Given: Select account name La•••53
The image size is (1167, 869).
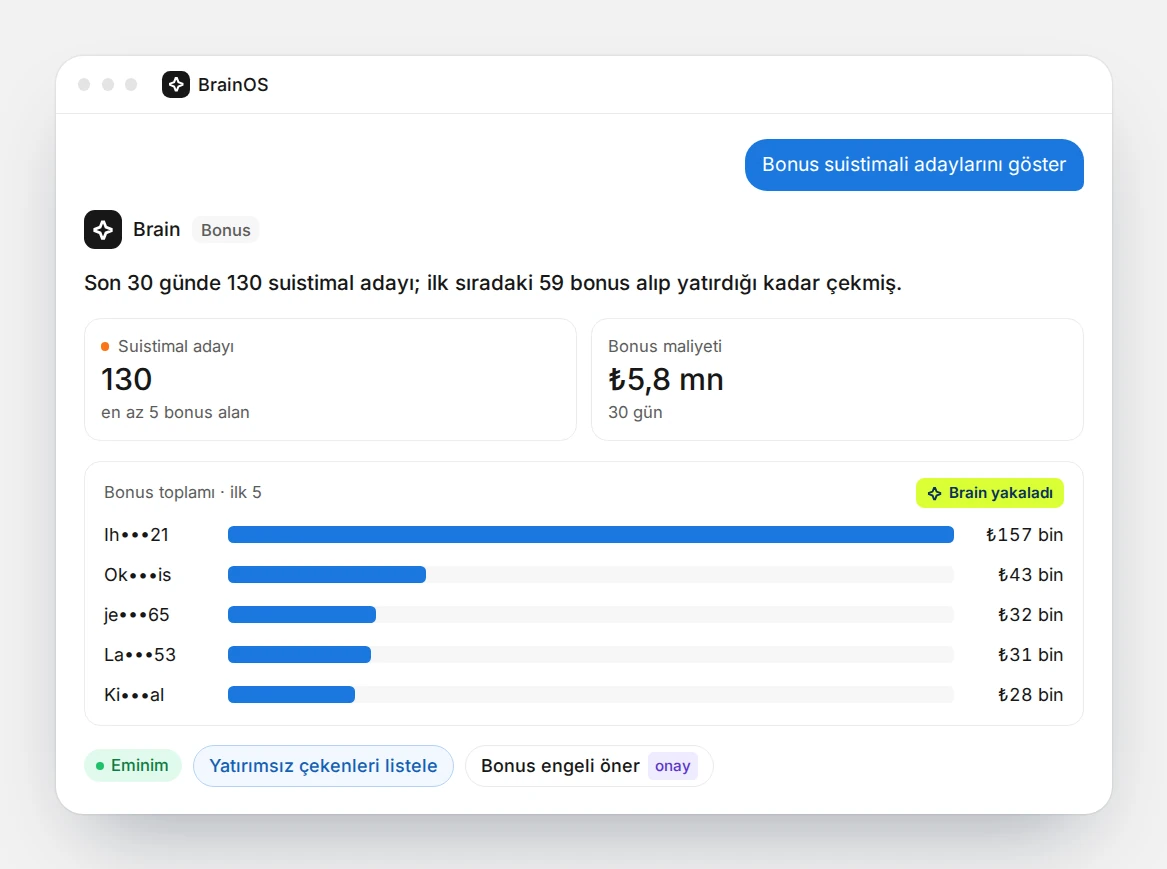Looking at the screenshot, I should [x=140, y=655].
